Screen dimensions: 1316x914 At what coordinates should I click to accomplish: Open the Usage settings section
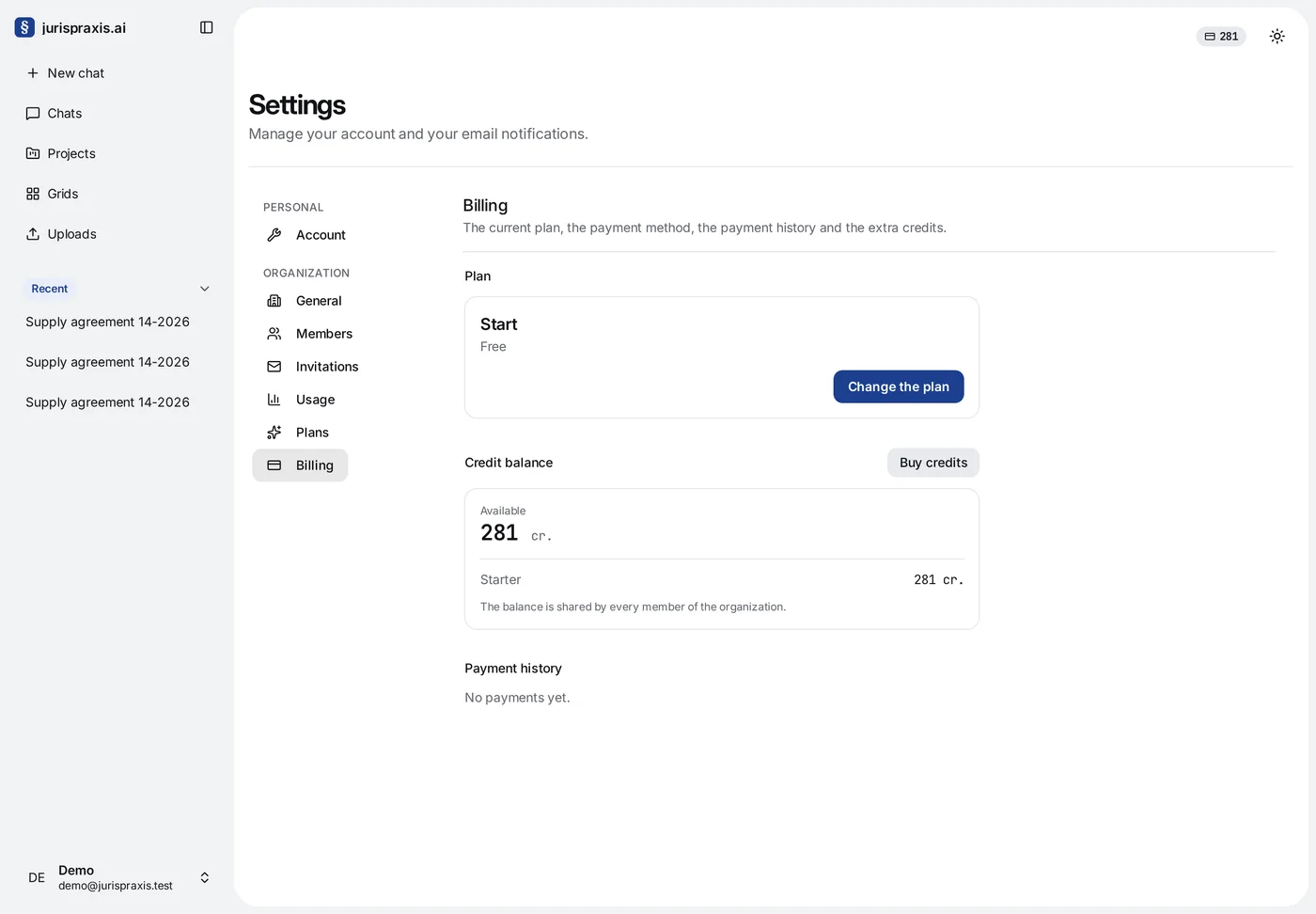(301, 400)
